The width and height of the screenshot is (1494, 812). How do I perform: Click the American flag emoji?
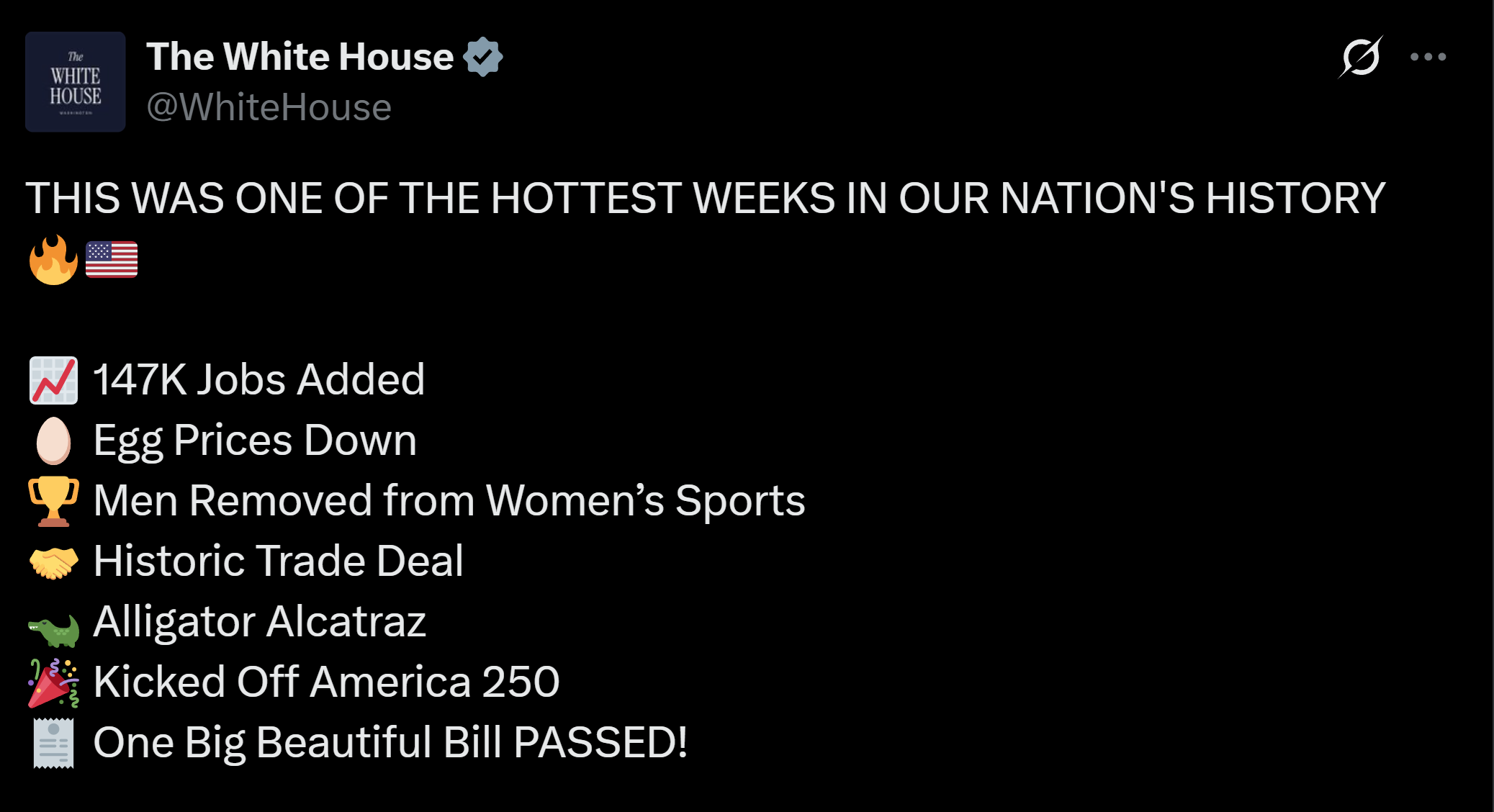[x=112, y=260]
